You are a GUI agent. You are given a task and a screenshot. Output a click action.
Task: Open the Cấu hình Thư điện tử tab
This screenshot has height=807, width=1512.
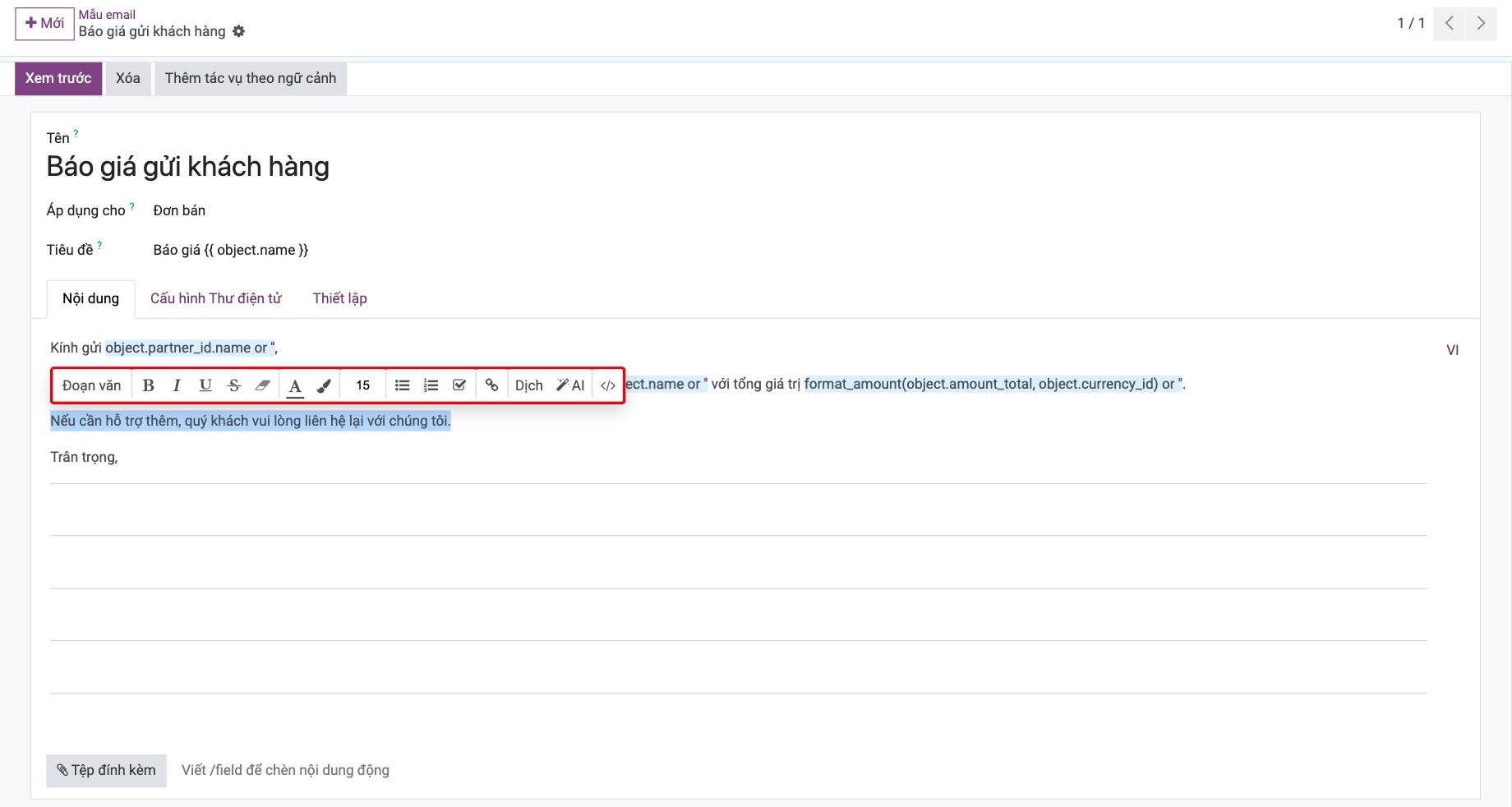click(216, 298)
